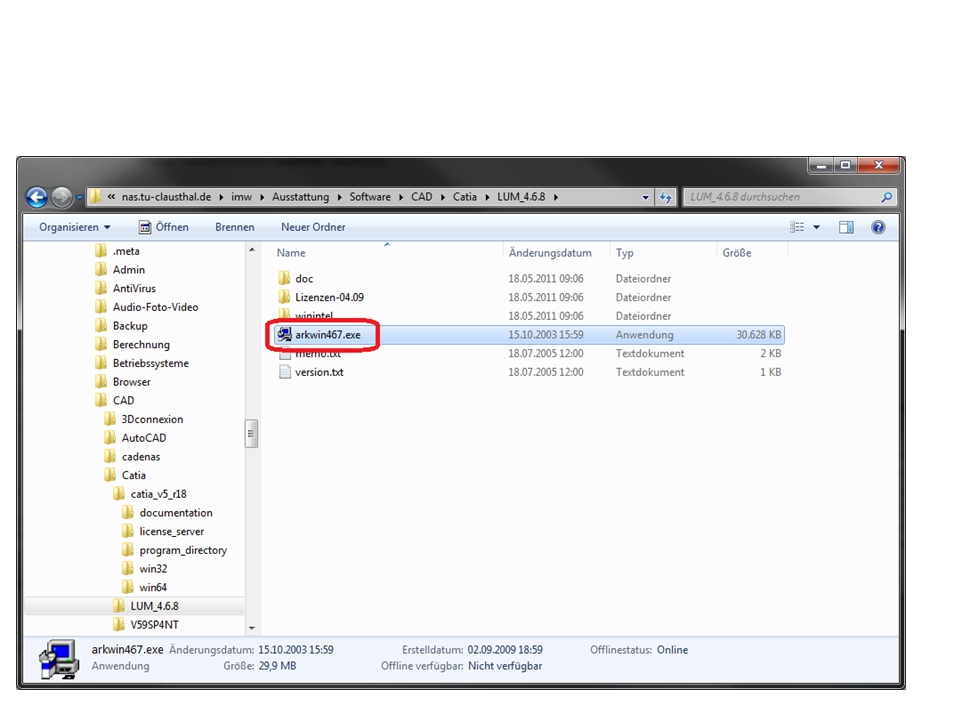Create folder with Neuer Ordner
960x720 pixels.
(313, 227)
